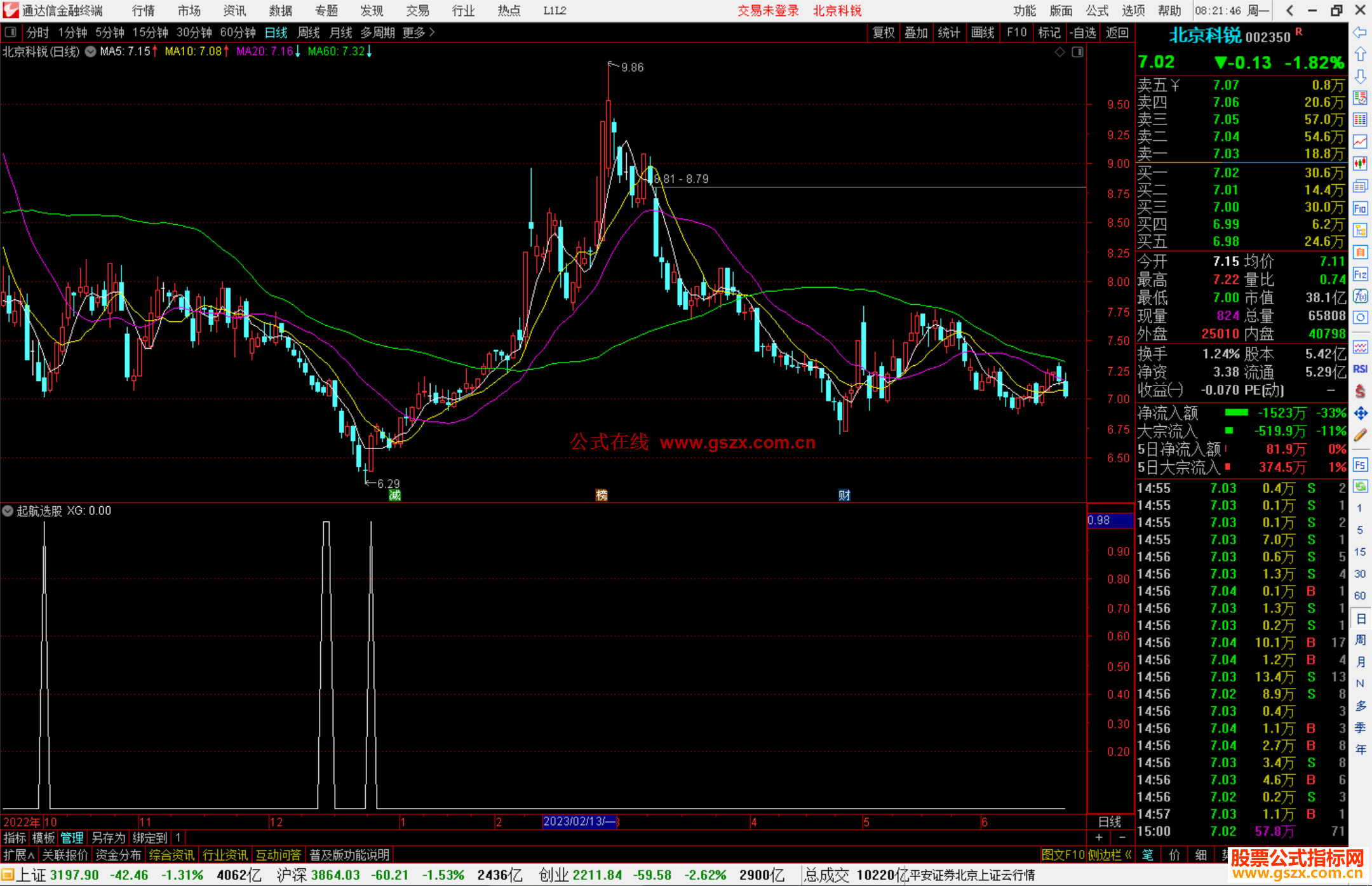Open the line trend chart sidebar icon
This screenshot has width=1372, height=886.
1360,142
